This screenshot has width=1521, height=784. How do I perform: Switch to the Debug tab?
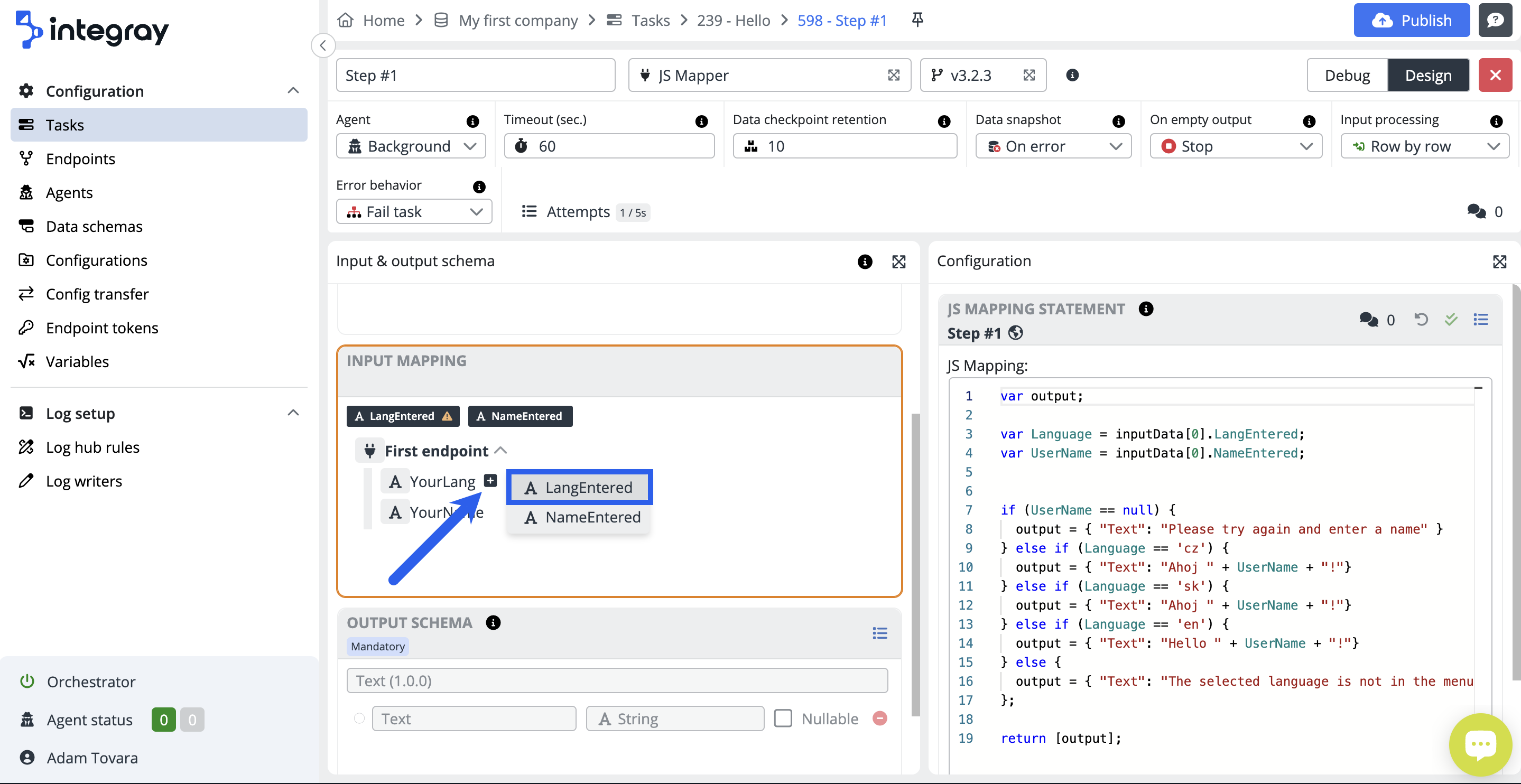click(1347, 75)
